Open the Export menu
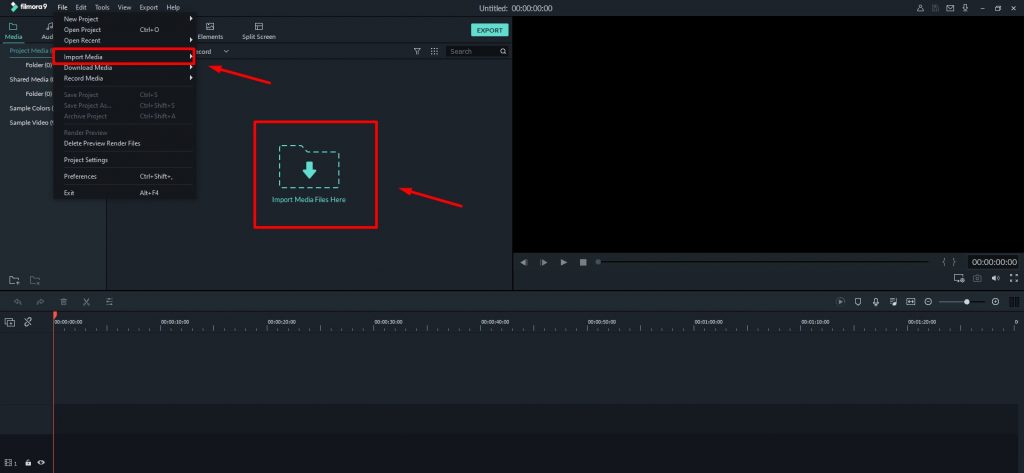The height and width of the screenshot is (473, 1024). 149,7
